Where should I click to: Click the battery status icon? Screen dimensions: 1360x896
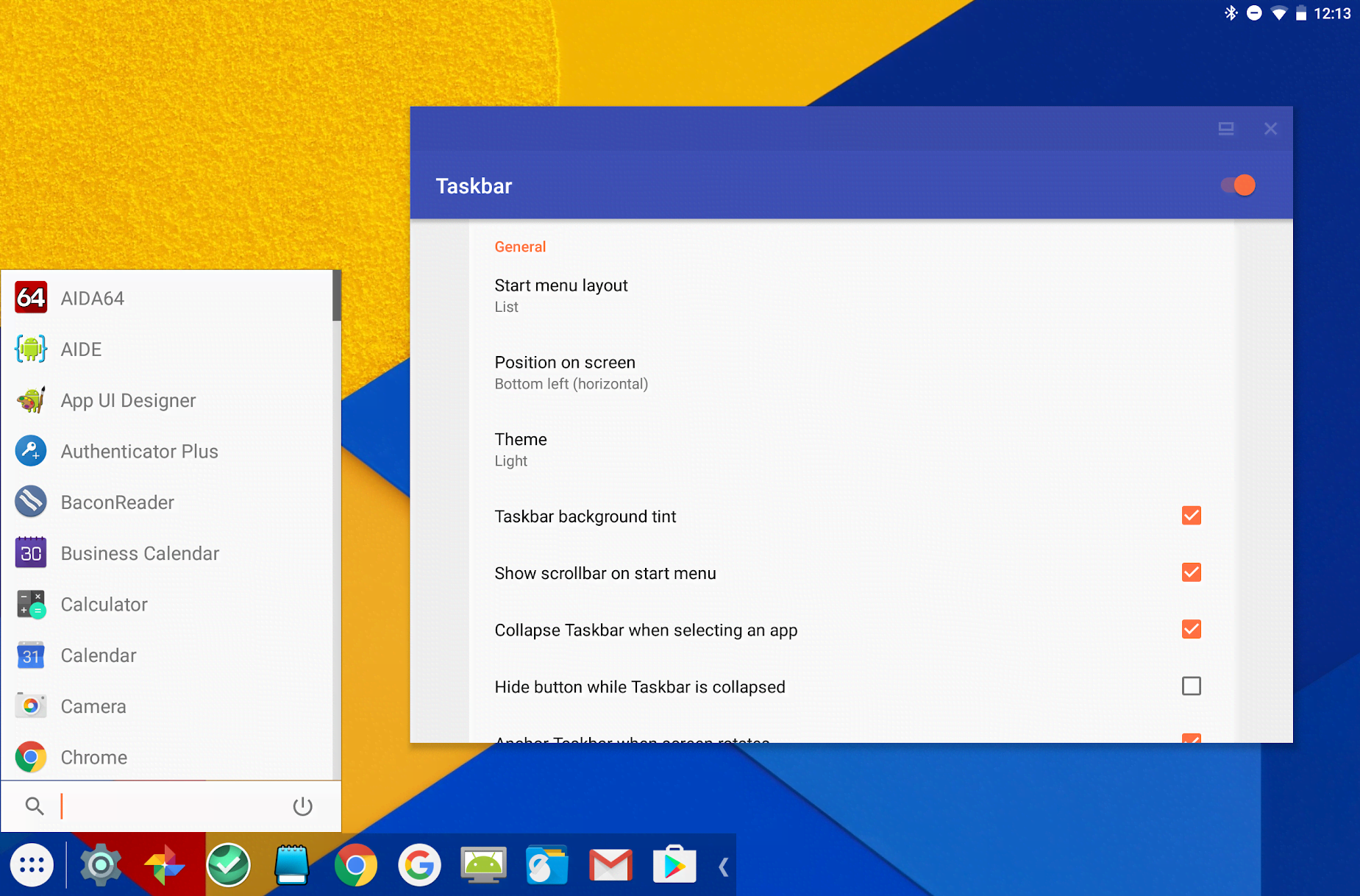click(1300, 13)
